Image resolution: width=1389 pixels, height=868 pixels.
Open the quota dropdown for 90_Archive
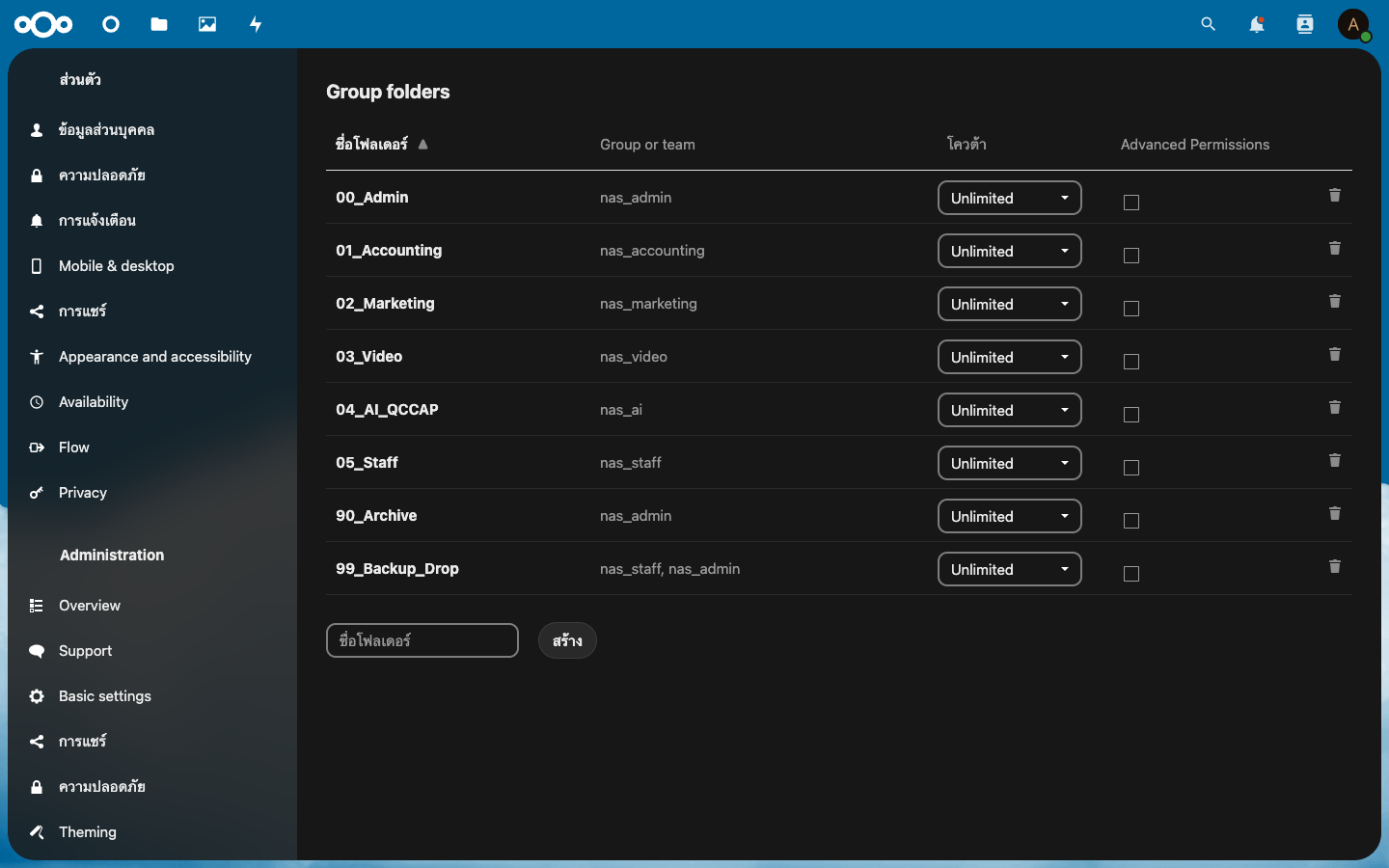(x=1010, y=516)
